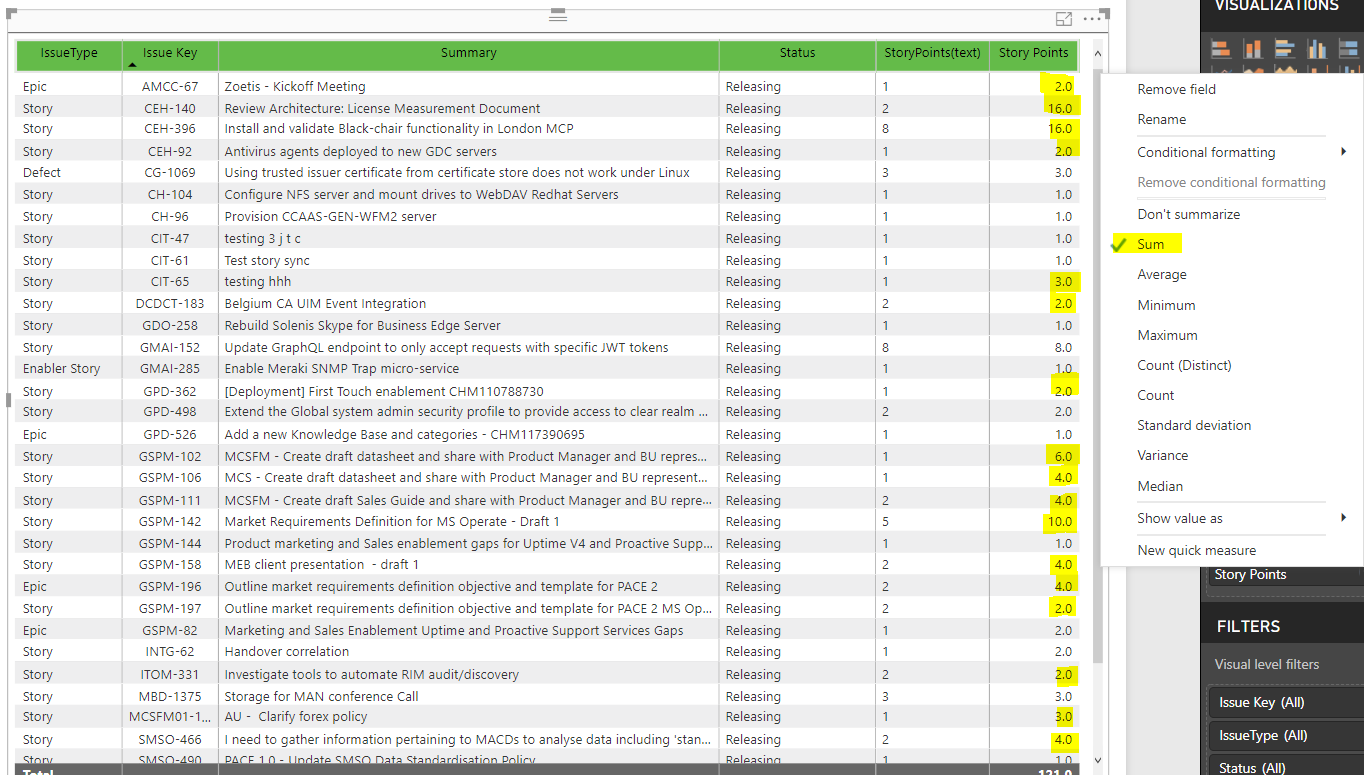1364x775 pixels.
Task: Click the IssueType column header
Action: pyautogui.click(x=69, y=54)
